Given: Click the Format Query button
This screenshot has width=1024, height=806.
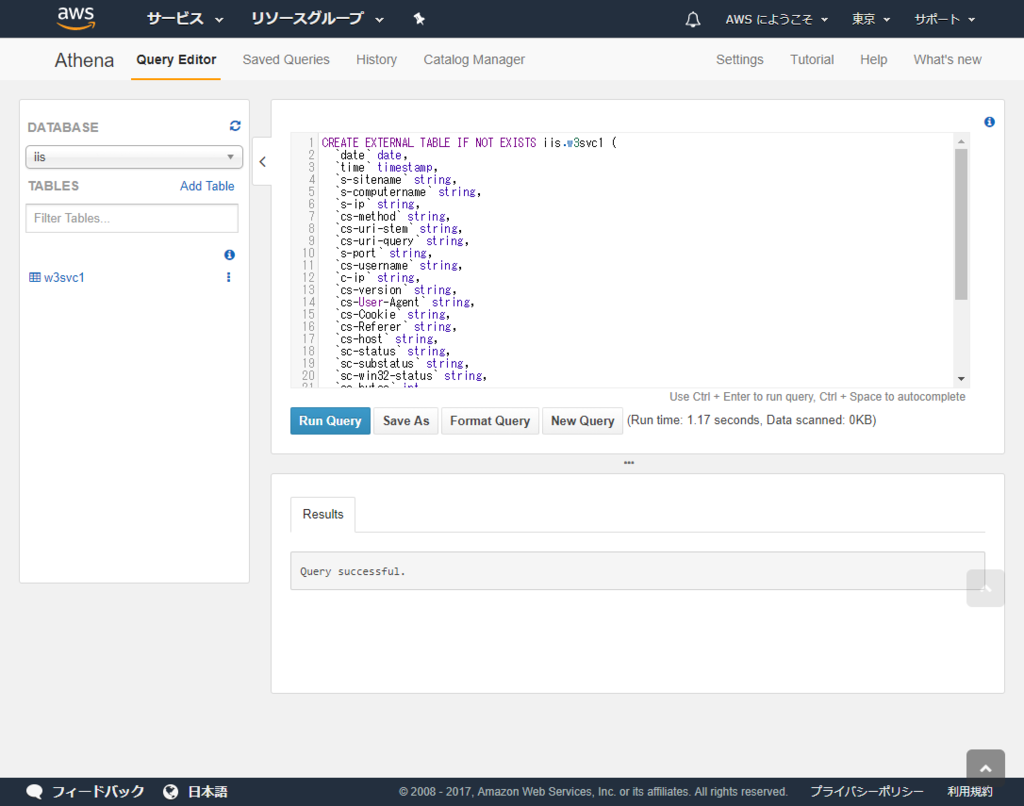Looking at the screenshot, I should (x=490, y=421).
